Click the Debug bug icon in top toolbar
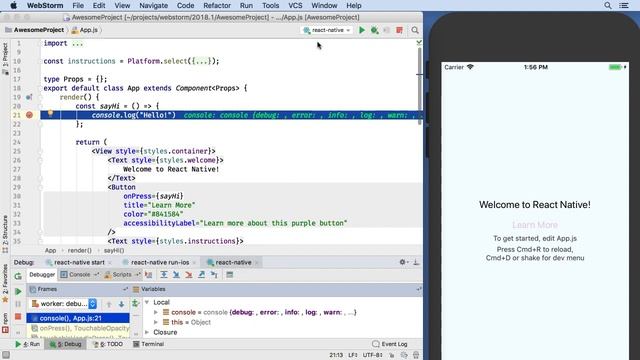 374,30
